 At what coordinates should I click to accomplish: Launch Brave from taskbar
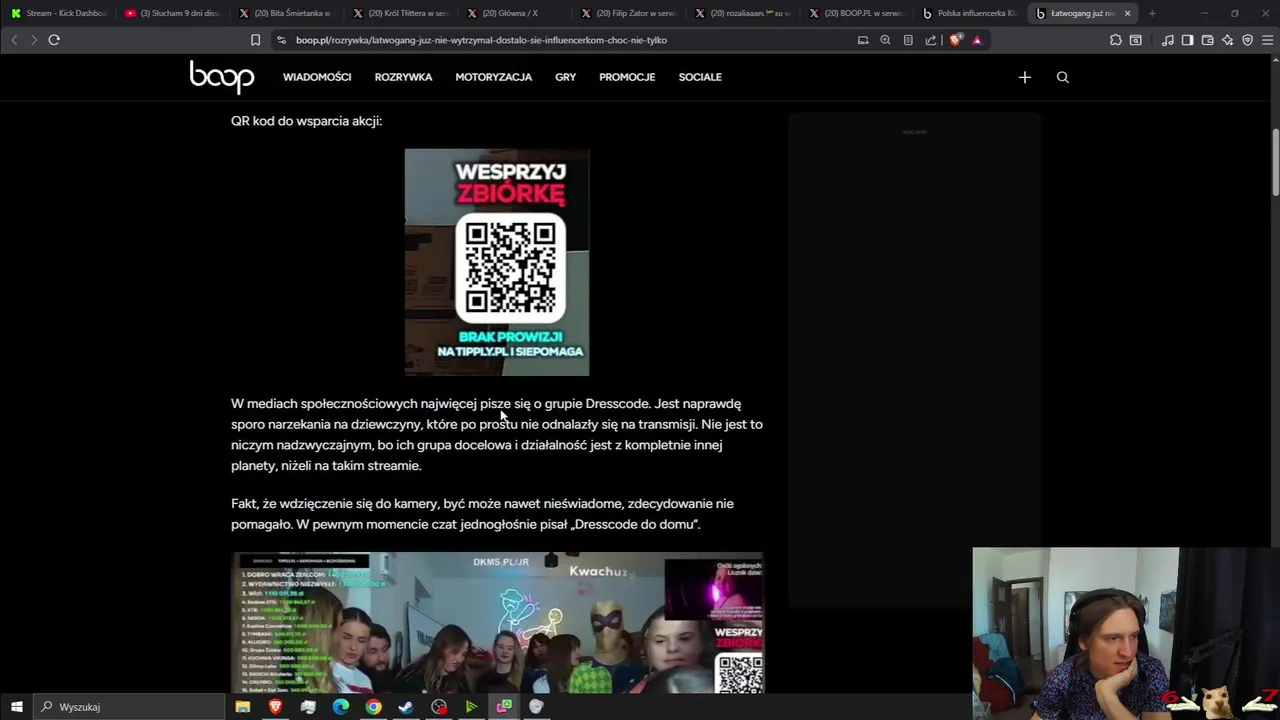pos(275,707)
